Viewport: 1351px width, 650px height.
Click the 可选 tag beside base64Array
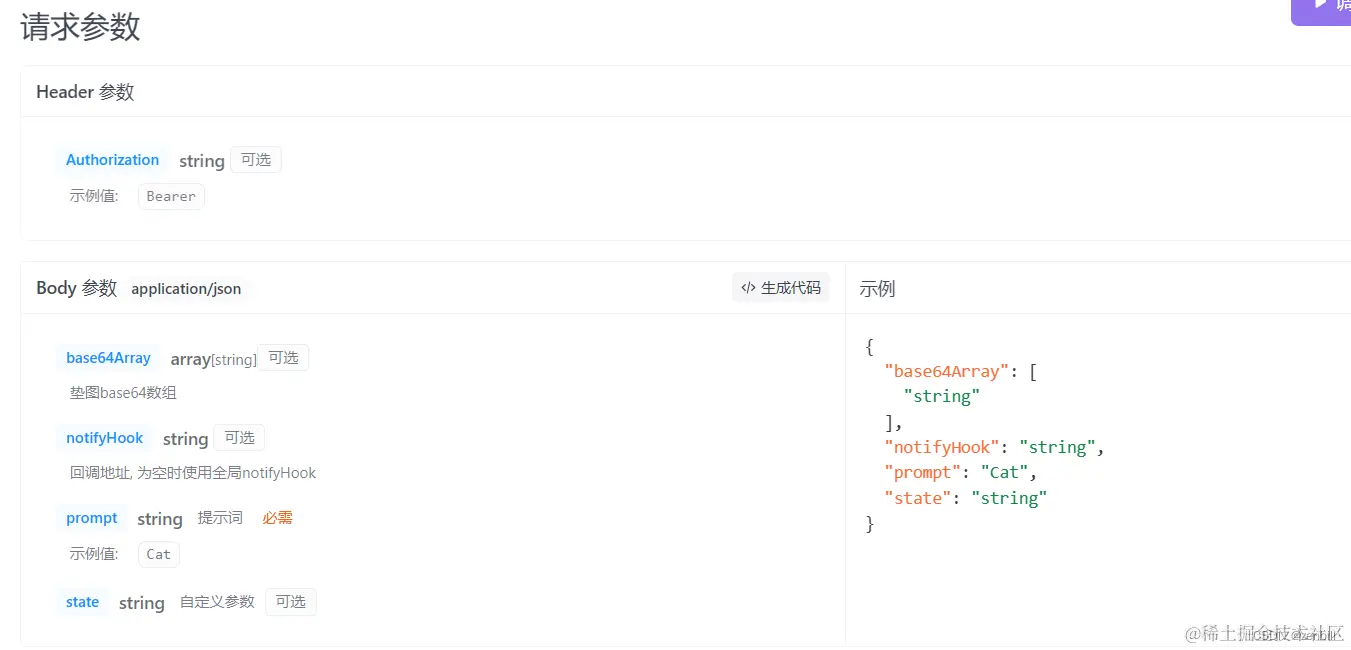click(x=283, y=358)
